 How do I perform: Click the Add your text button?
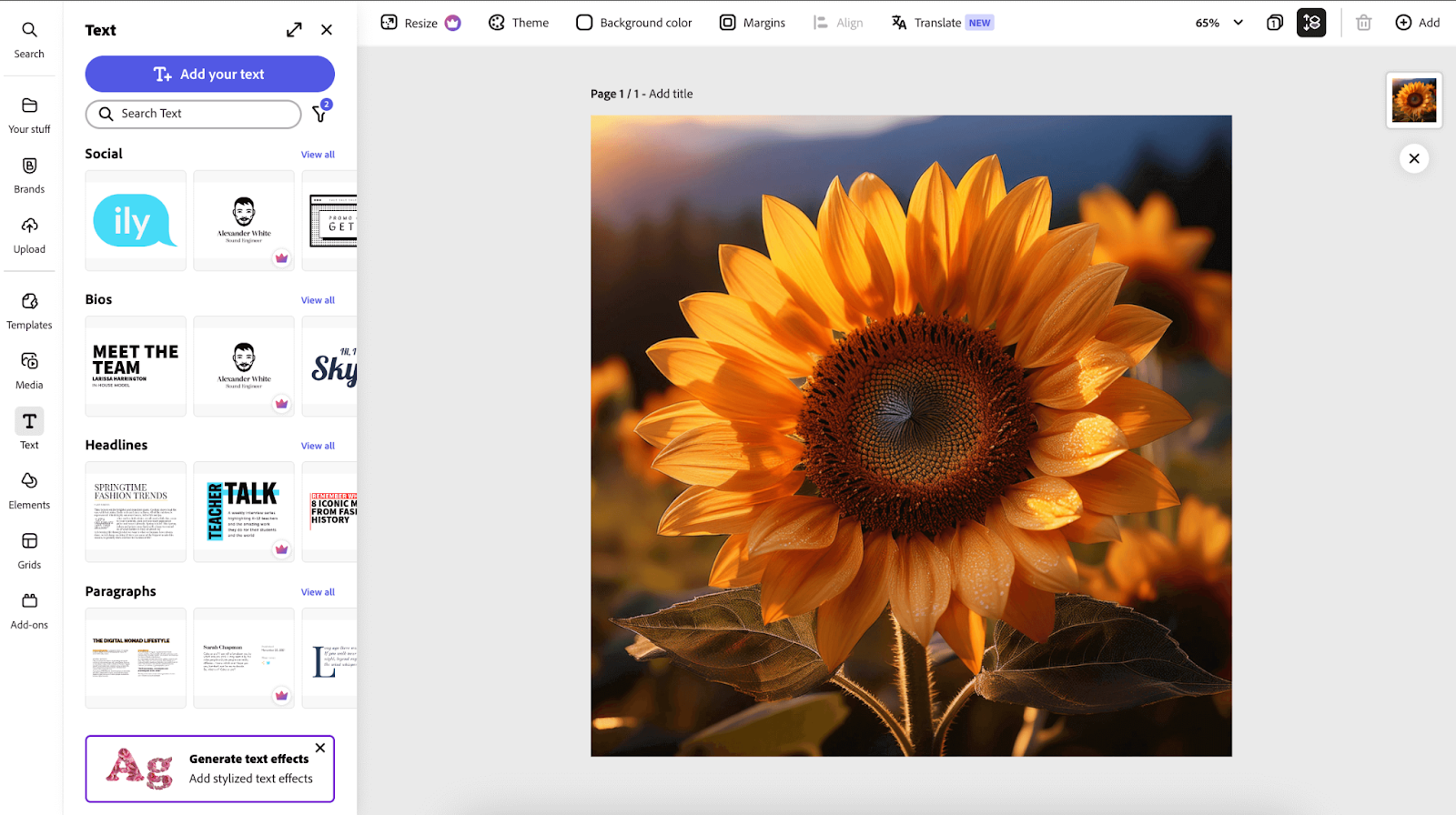point(209,74)
